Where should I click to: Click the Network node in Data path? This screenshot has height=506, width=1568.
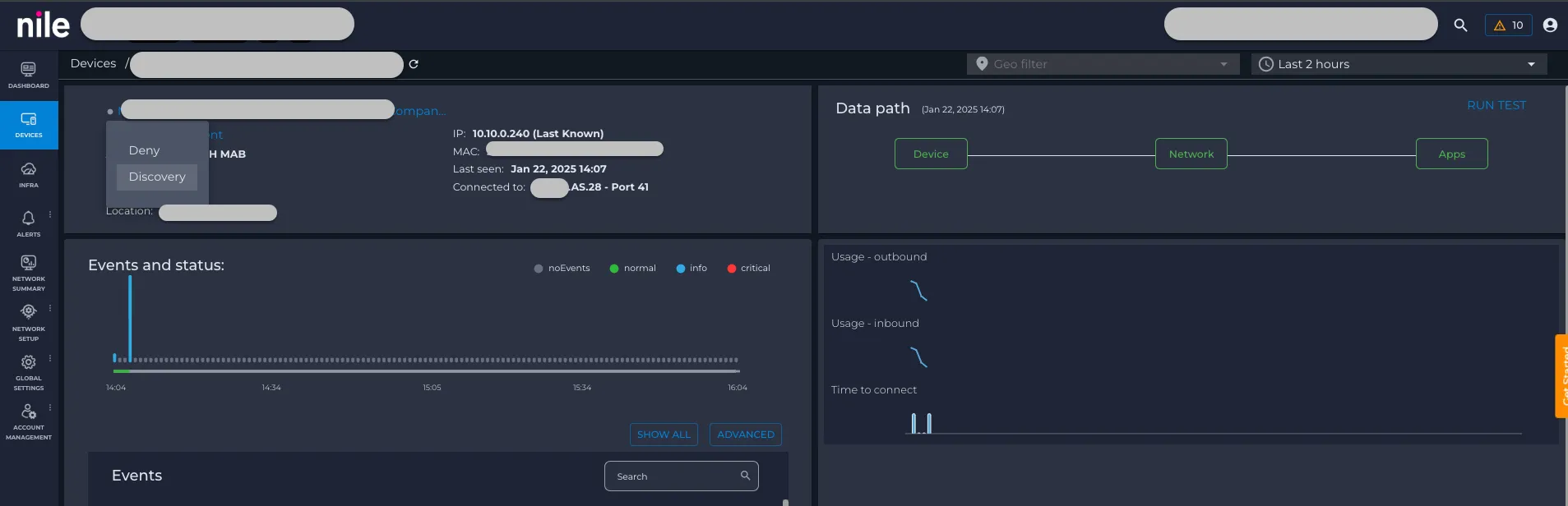pyautogui.click(x=1191, y=154)
